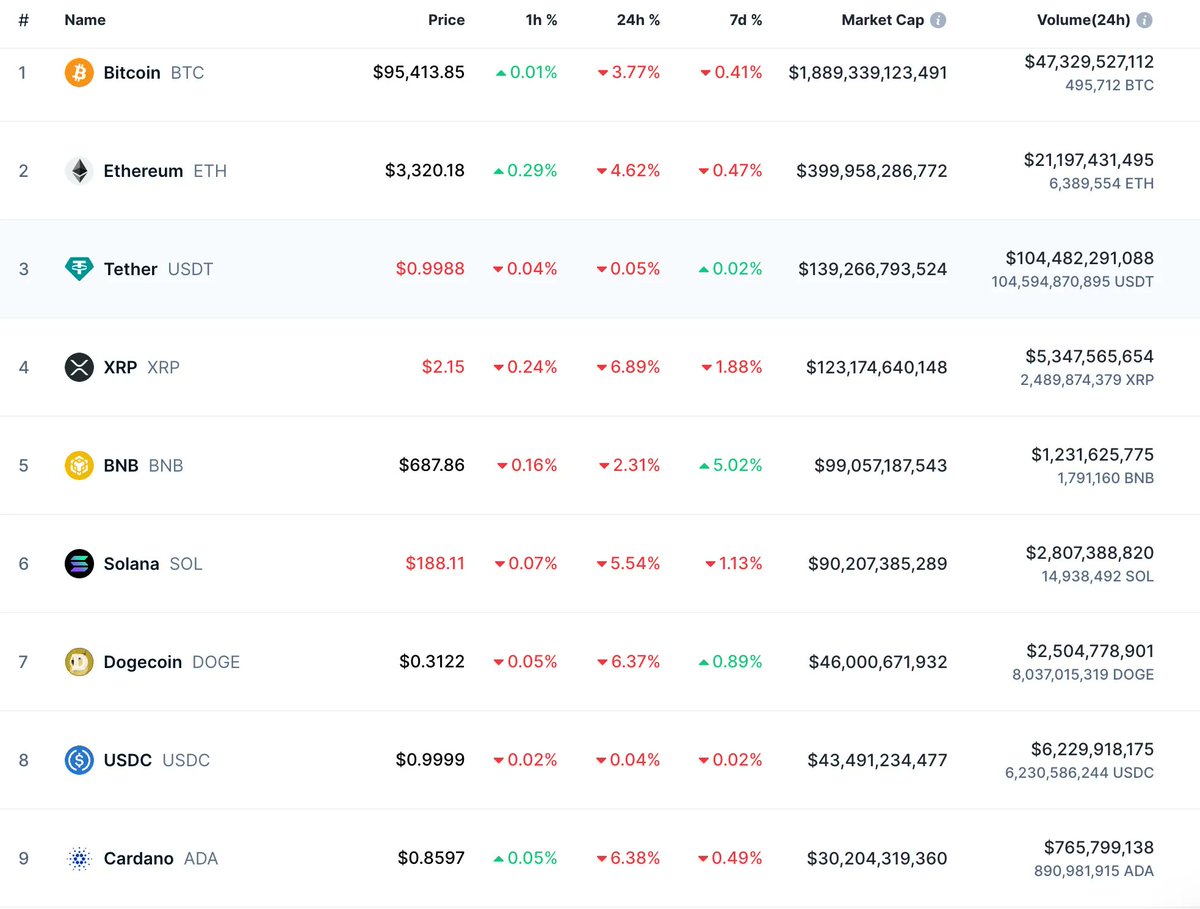Open the Solana name link
The width and height of the screenshot is (1200, 909).
pyautogui.click(x=131, y=564)
